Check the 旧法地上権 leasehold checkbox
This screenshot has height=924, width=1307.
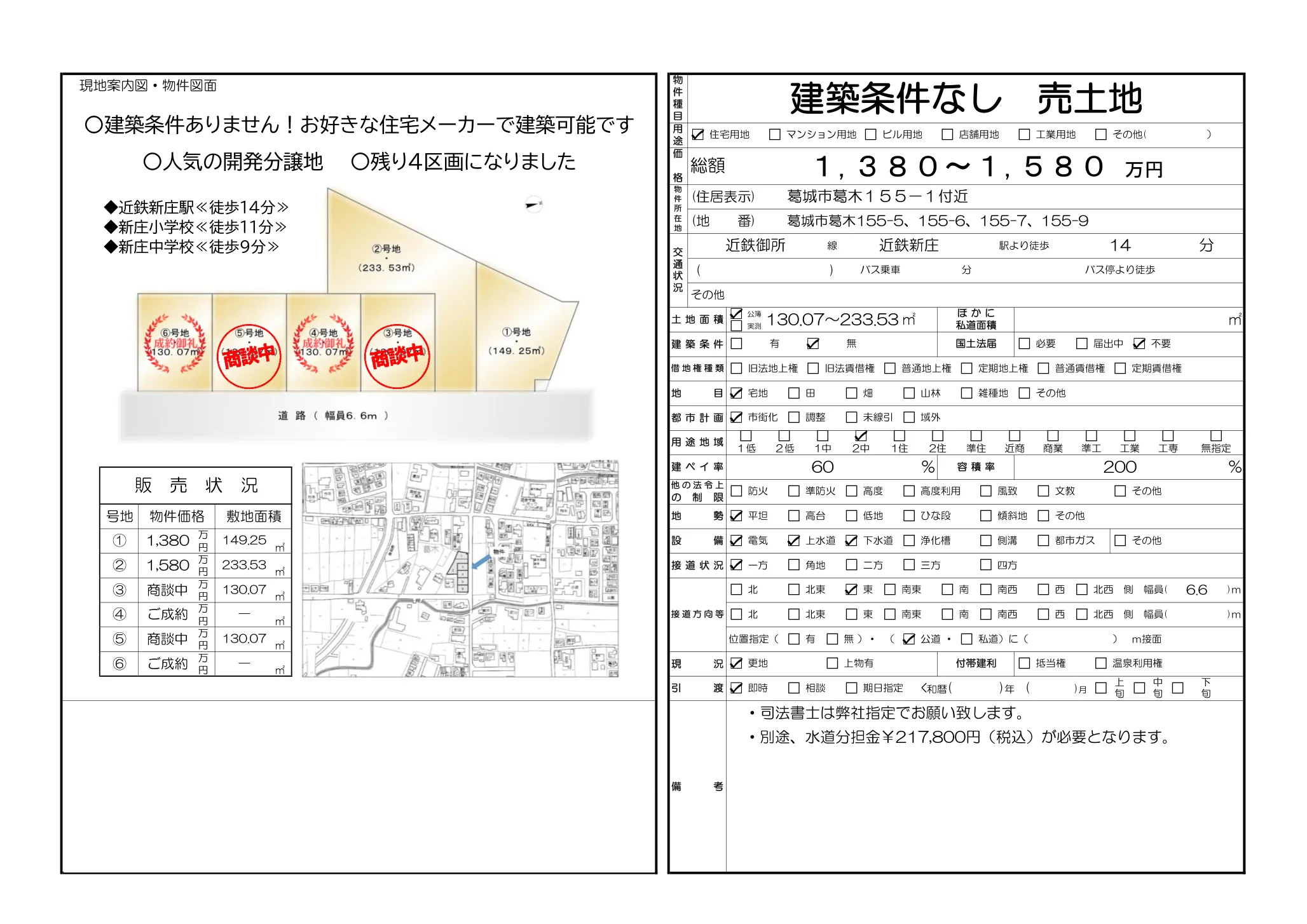[x=736, y=368]
